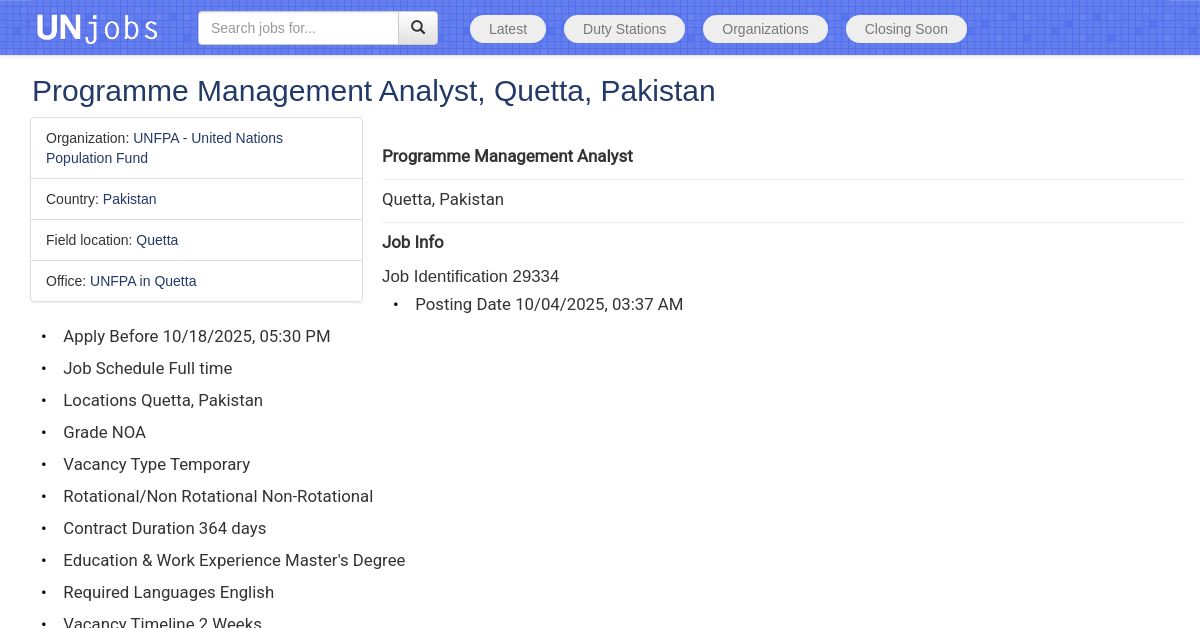Click the Apply Before 10/18/2025 line
The height and width of the screenshot is (628, 1200).
196,336
